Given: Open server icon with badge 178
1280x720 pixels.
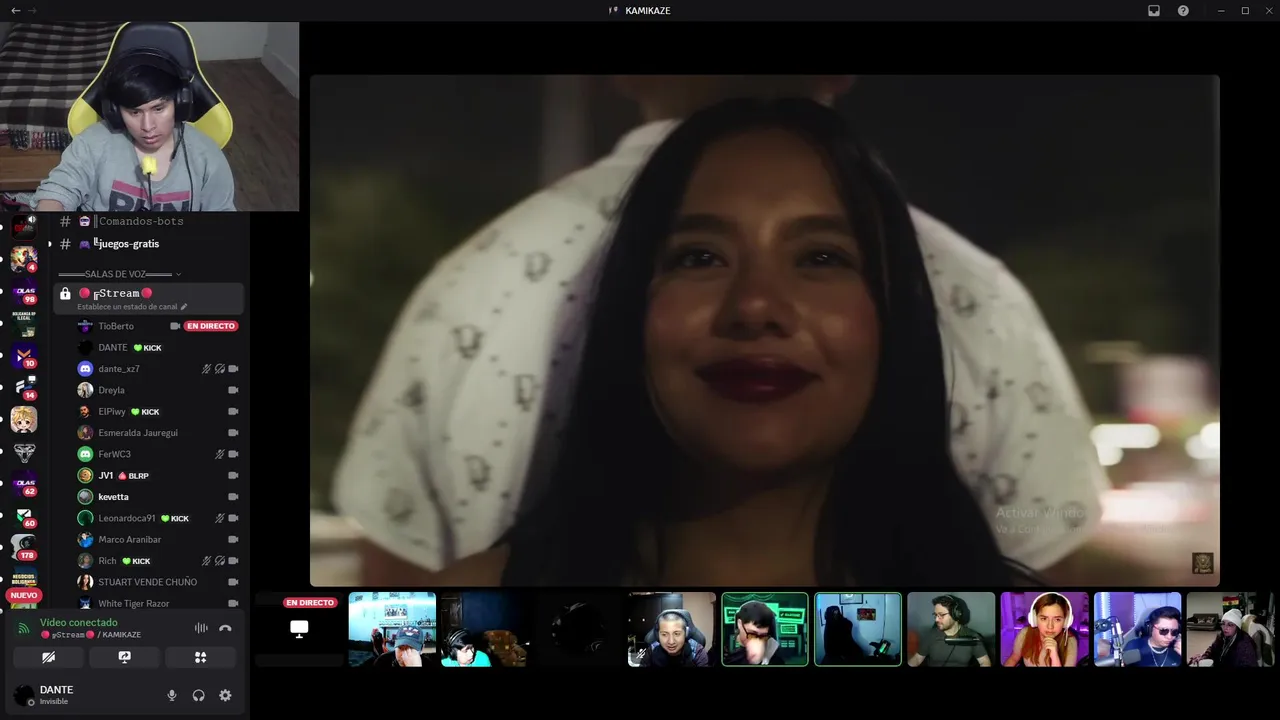Looking at the screenshot, I should [x=24, y=547].
